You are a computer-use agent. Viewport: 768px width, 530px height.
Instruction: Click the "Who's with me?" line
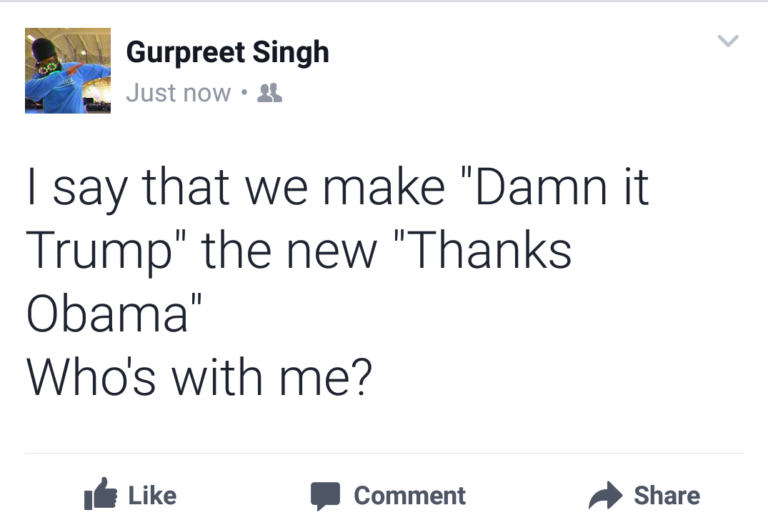(198, 376)
